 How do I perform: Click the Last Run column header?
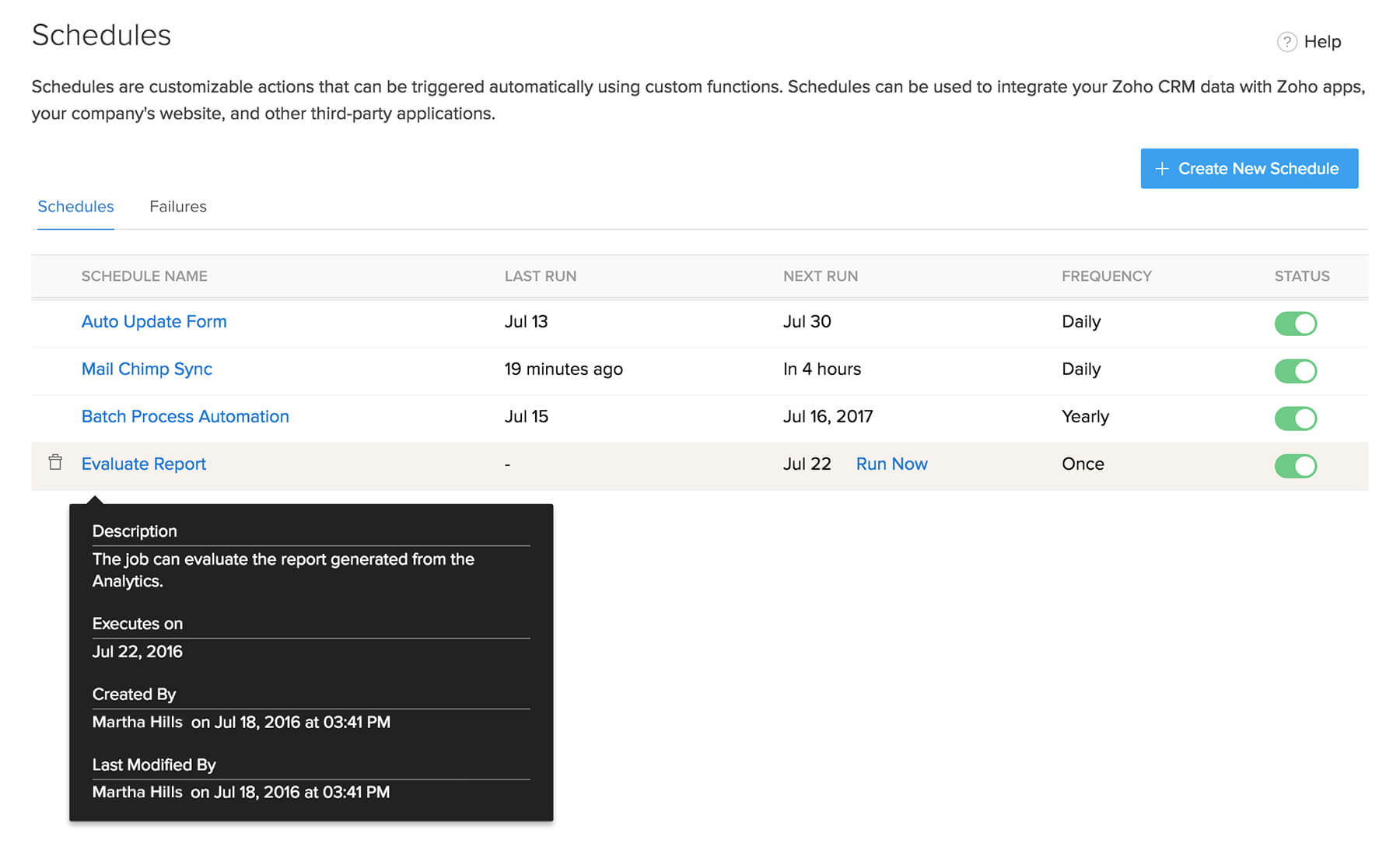pos(540,276)
